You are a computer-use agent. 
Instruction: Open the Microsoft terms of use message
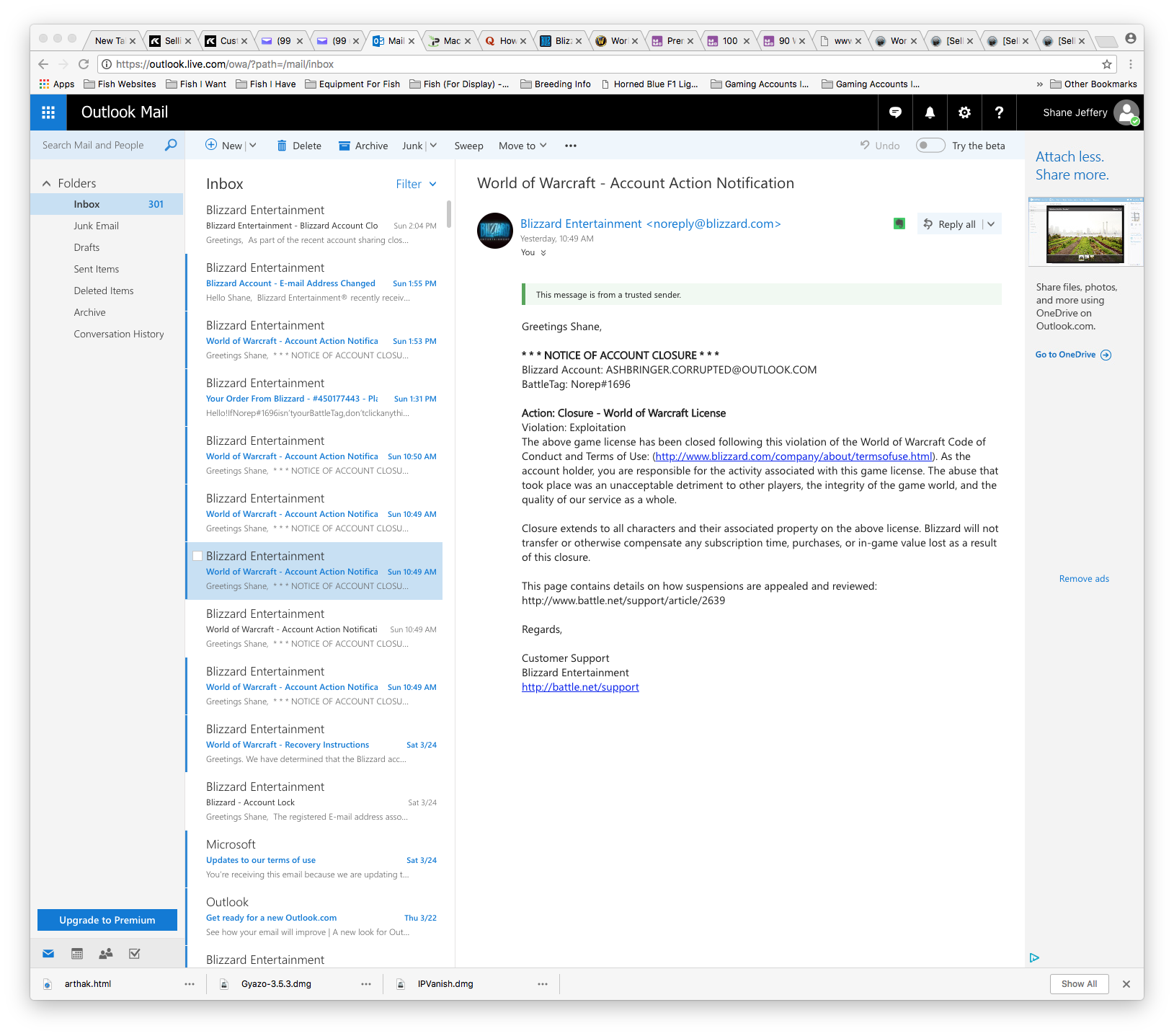click(x=314, y=859)
